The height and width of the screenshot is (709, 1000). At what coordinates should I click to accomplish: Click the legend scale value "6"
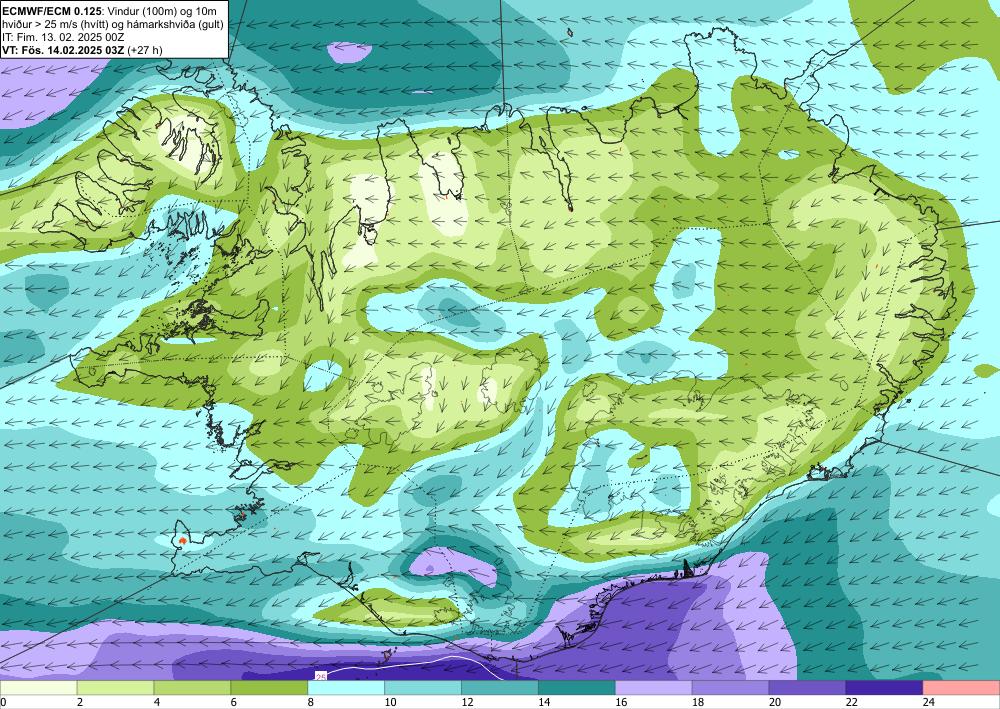[234, 702]
